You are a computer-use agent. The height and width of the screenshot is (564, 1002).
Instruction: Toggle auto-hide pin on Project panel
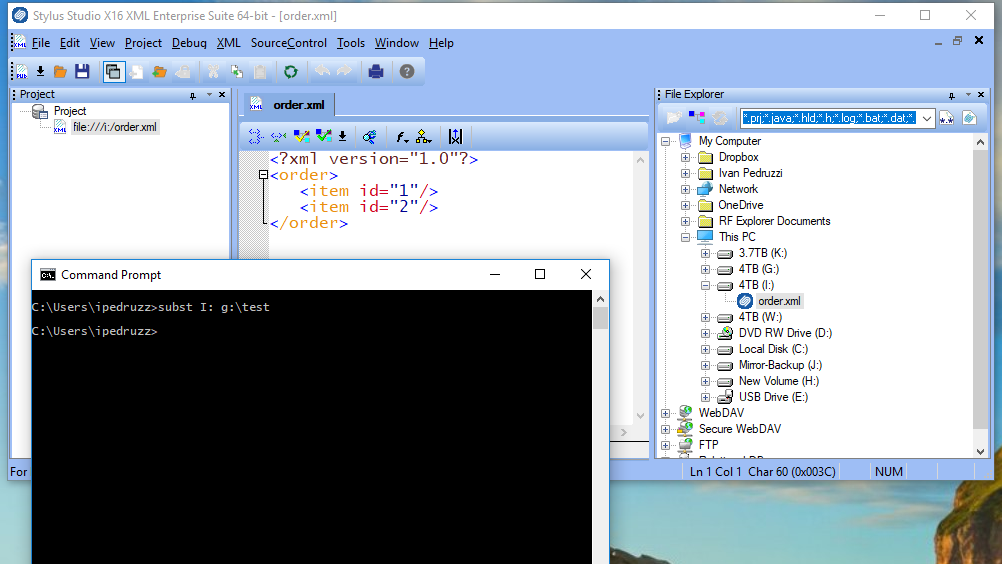point(193,95)
